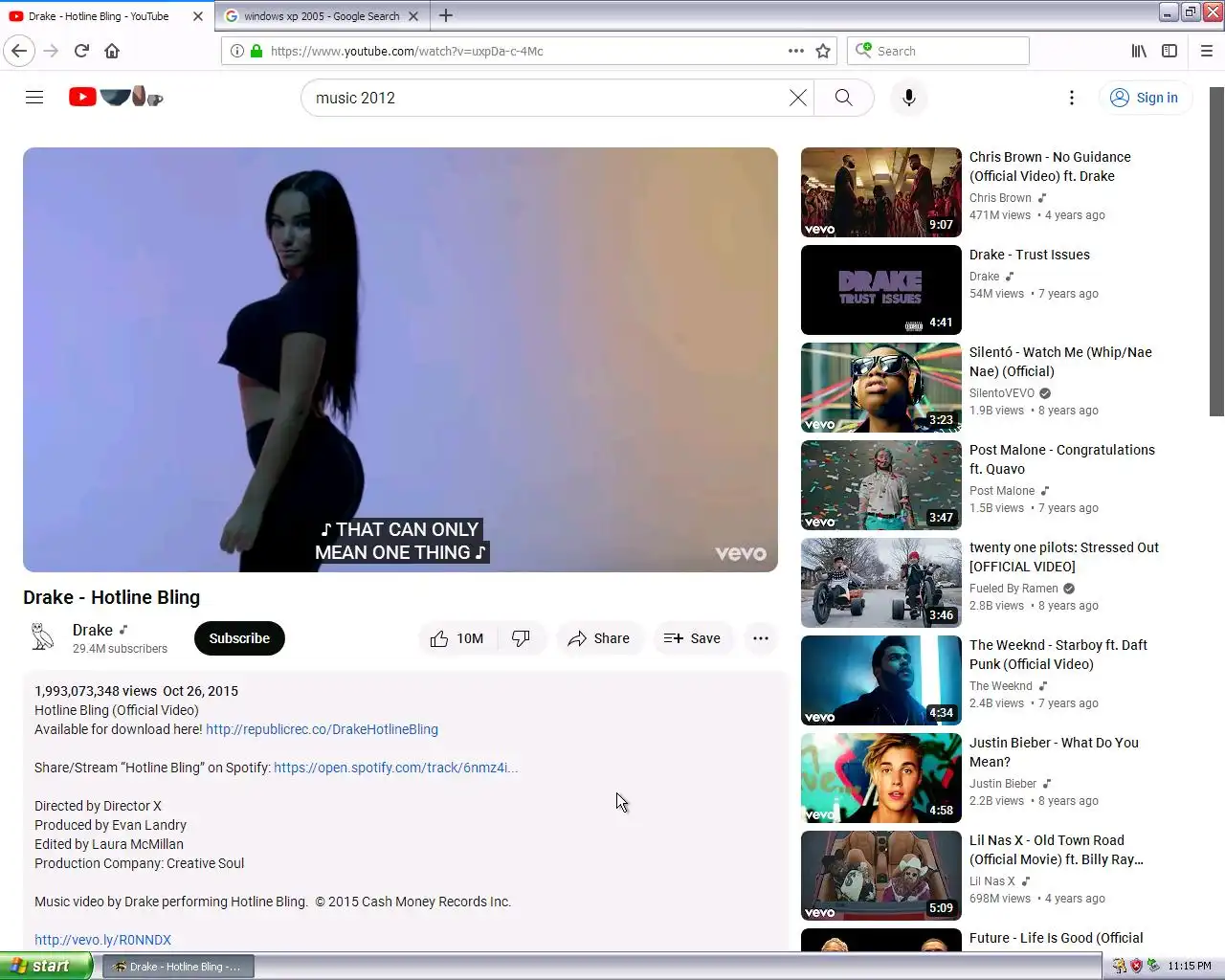Switch to the windows xp 2005 Google Search tab
The height and width of the screenshot is (980, 1225).
pyautogui.click(x=322, y=16)
